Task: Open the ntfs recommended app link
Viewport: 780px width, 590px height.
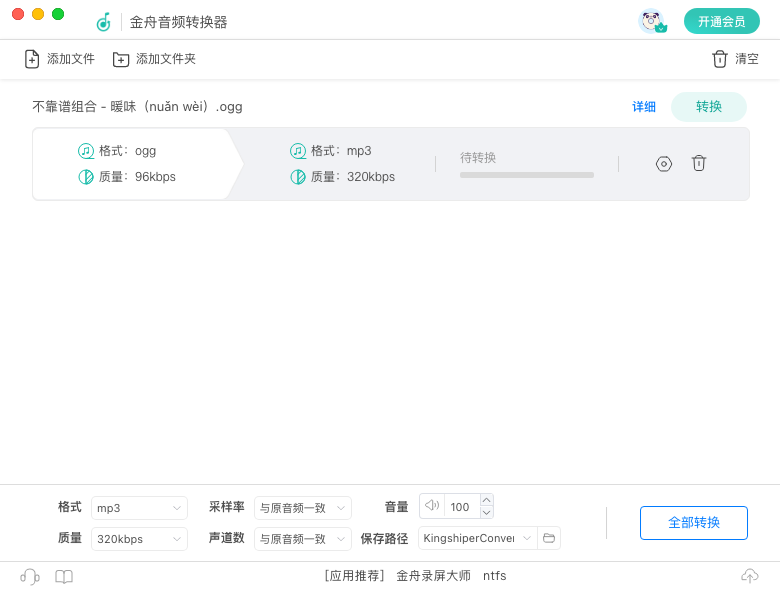Action: coord(494,576)
